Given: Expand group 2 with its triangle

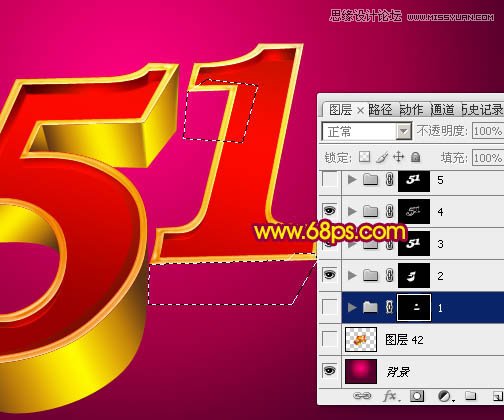Looking at the screenshot, I should (x=352, y=275).
